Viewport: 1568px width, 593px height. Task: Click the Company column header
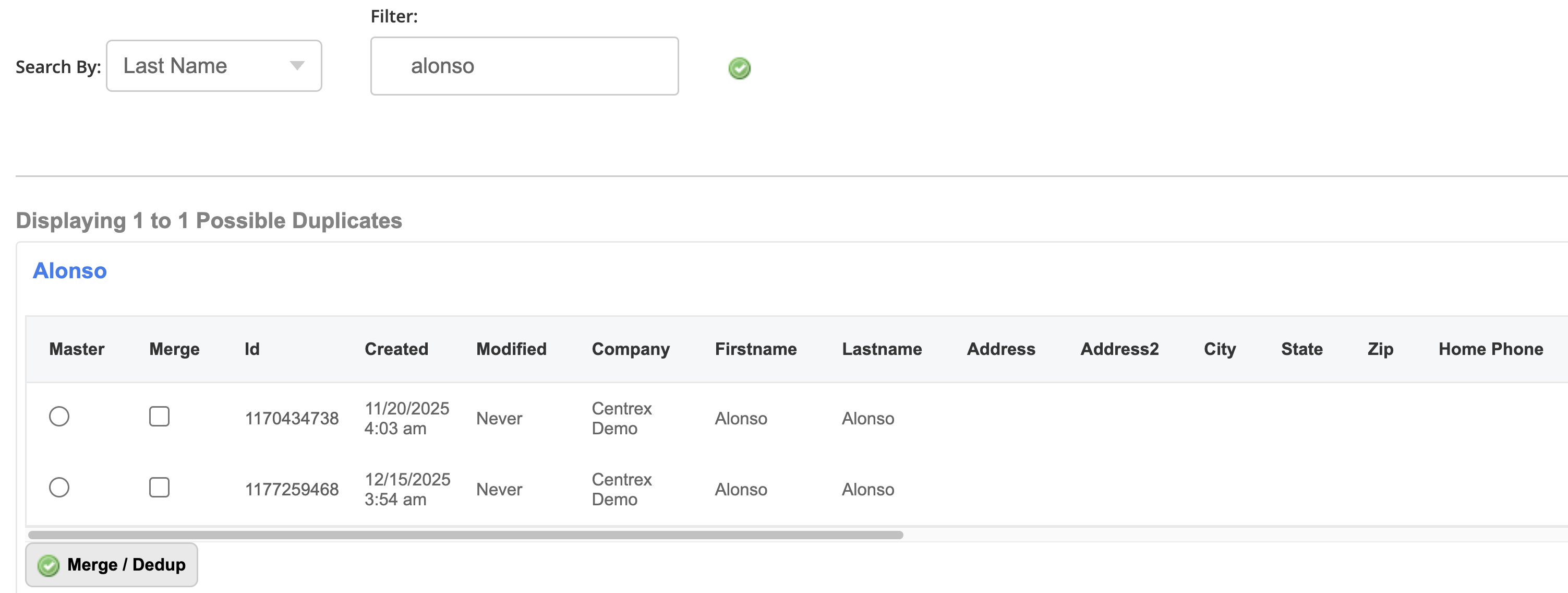click(631, 349)
